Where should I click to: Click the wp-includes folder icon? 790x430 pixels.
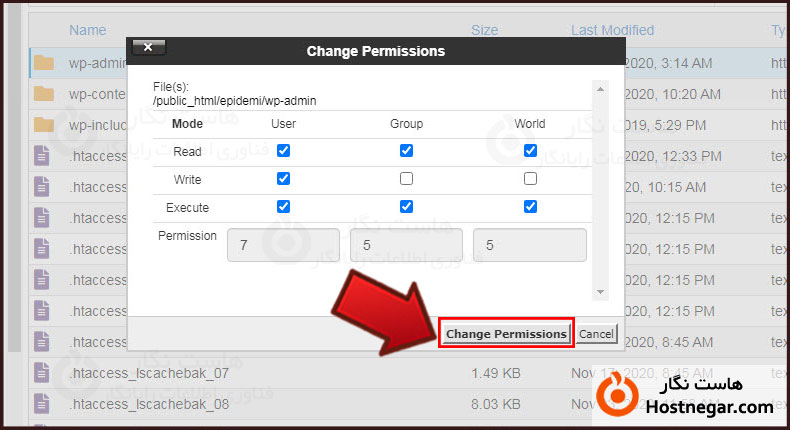(43, 125)
